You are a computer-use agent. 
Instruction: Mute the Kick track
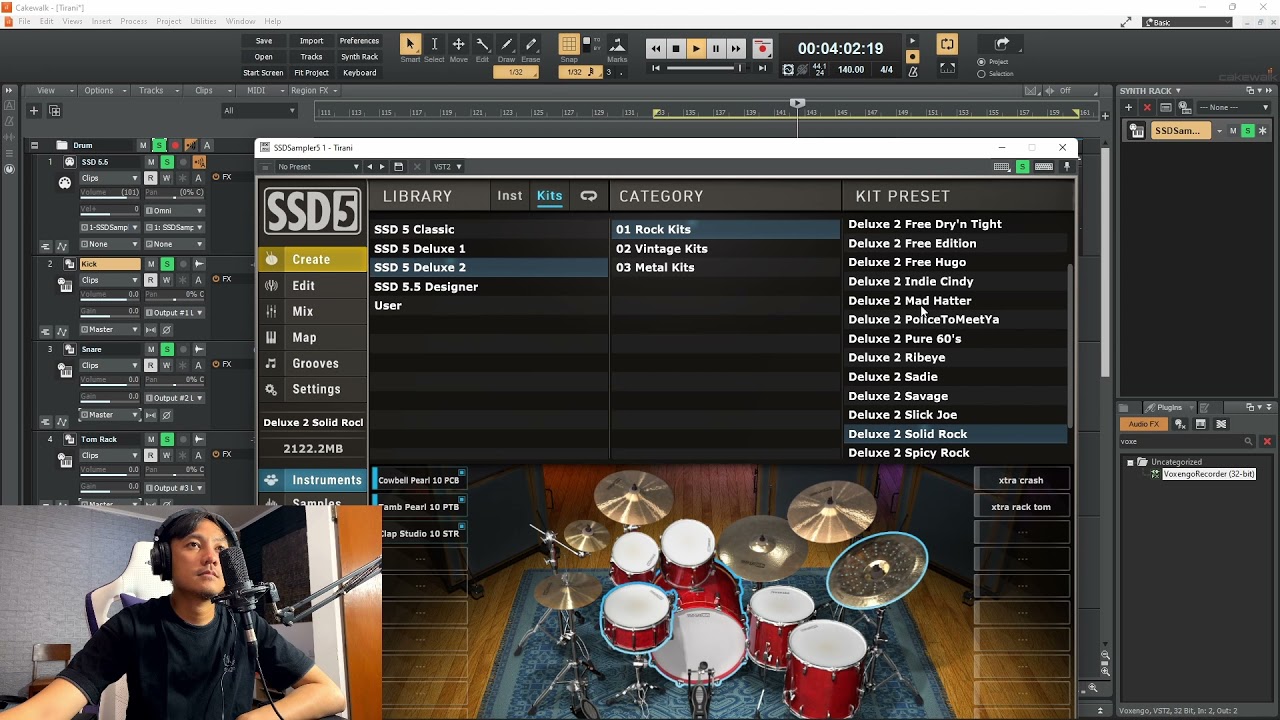tap(151, 264)
